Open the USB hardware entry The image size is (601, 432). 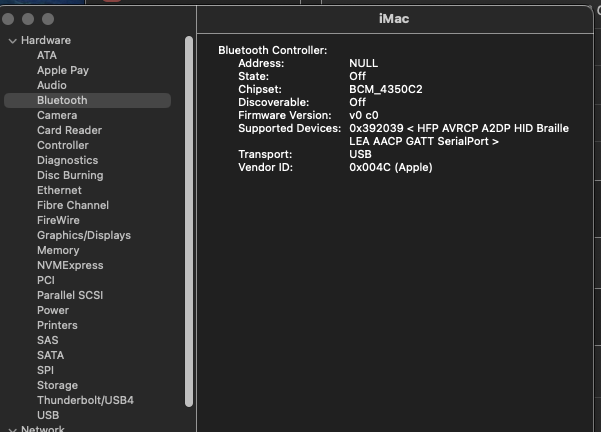pyautogui.click(x=48, y=415)
